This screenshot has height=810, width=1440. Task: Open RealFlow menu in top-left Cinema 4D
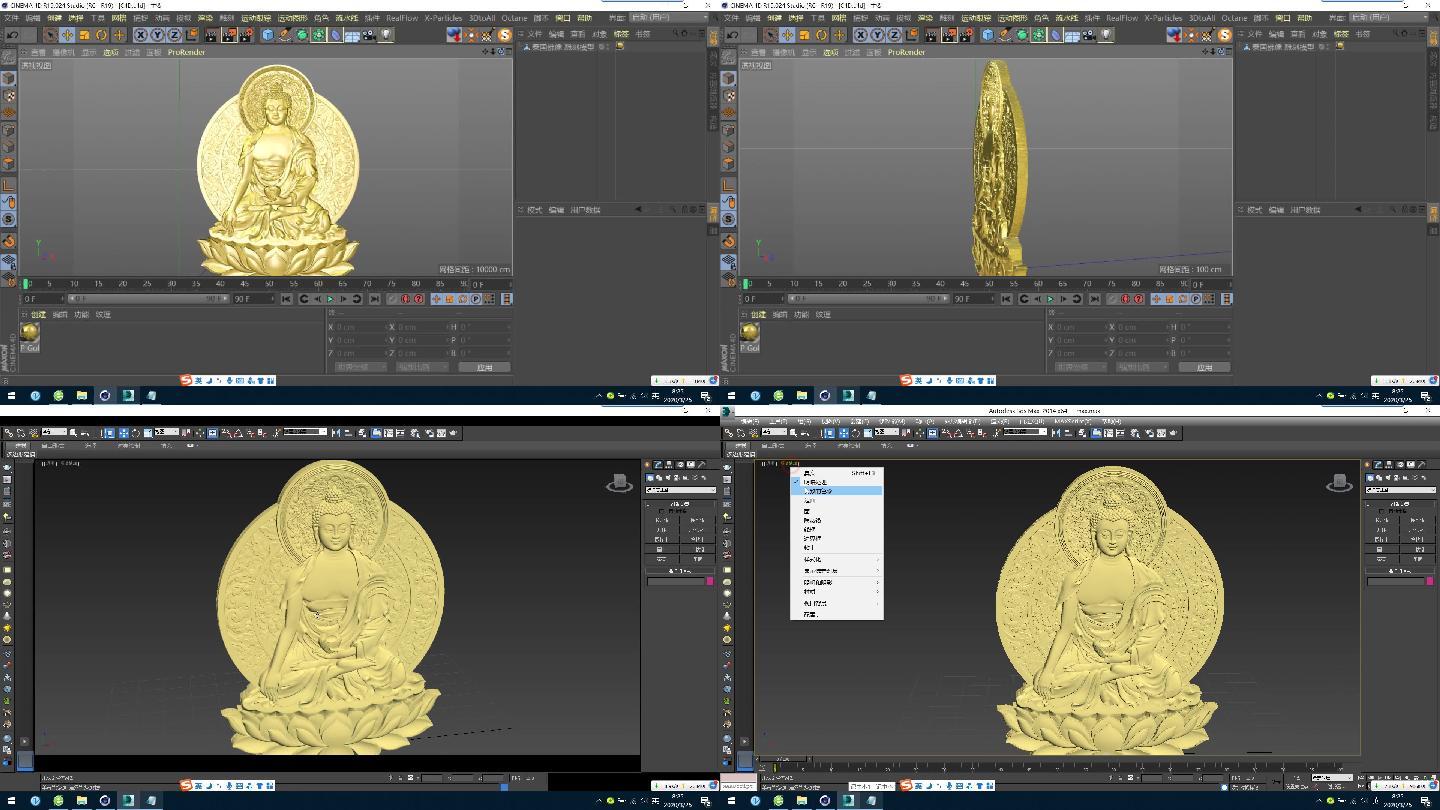(x=402, y=17)
